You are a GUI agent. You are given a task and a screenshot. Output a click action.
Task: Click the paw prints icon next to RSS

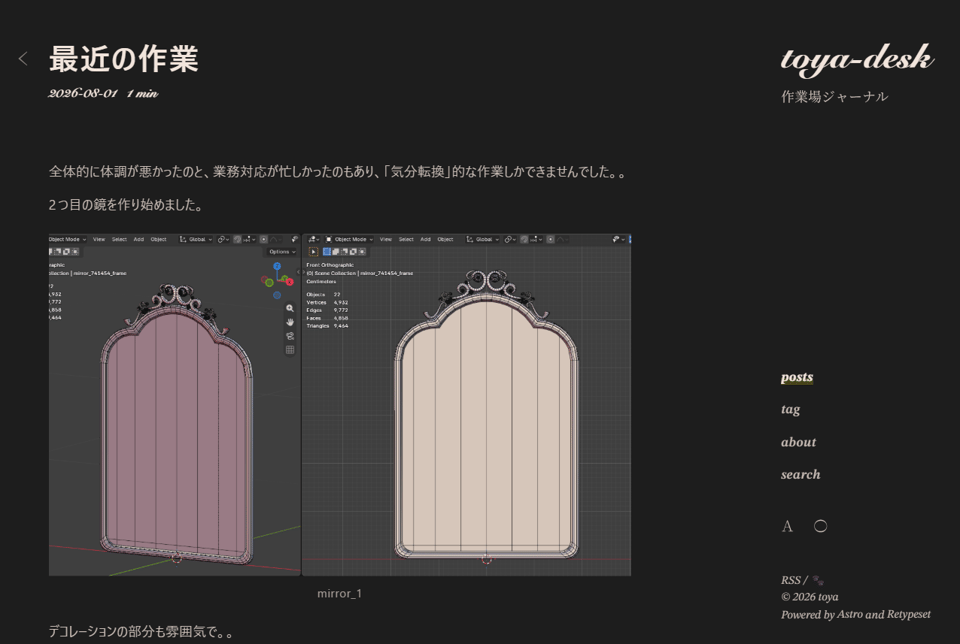click(x=818, y=580)
